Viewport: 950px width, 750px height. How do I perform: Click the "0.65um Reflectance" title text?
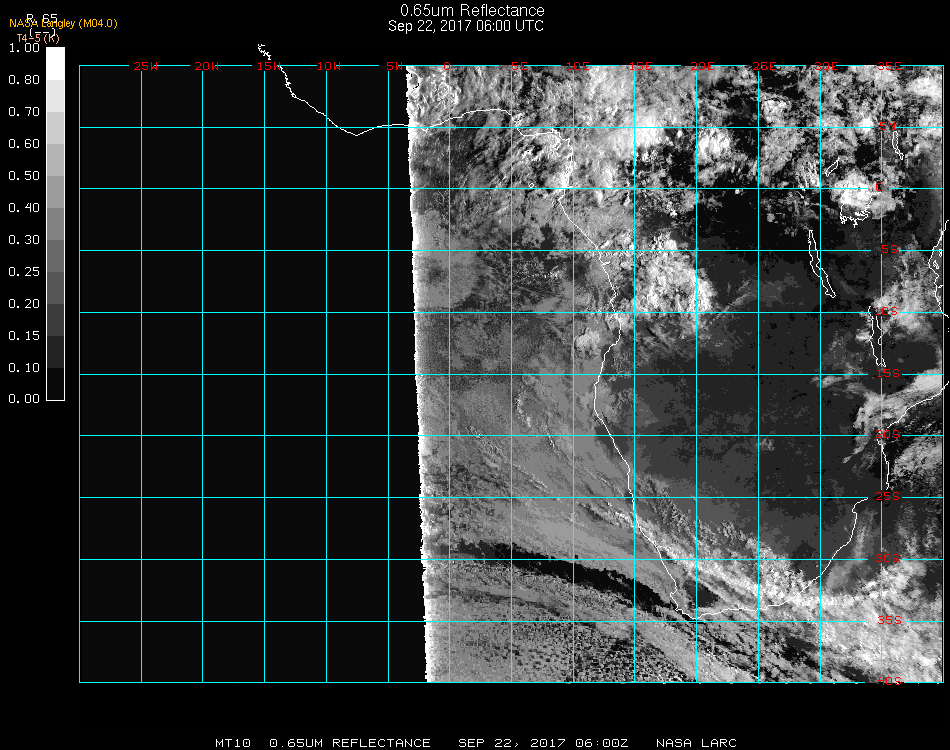466,11
